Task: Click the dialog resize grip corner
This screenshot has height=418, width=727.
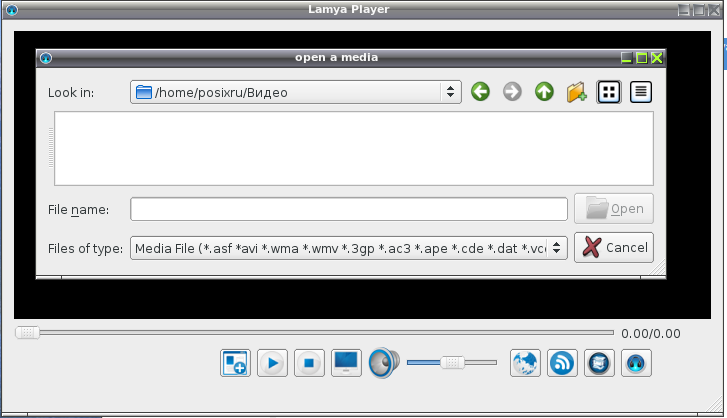Action: tap(658, 268)
